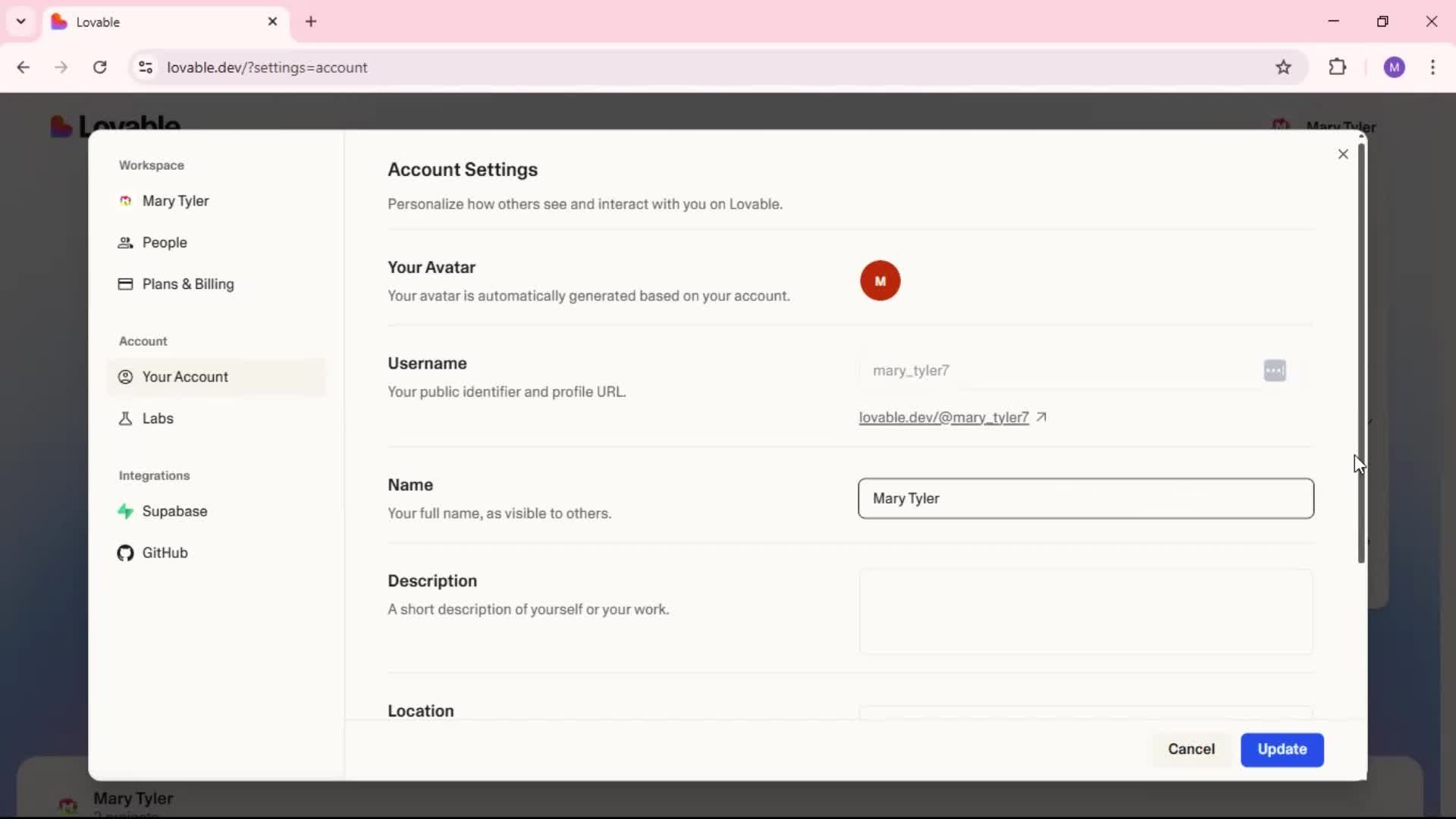Open GitHub integration settings
Image resolution: width=1456 pixels, height=819 pixels.
[216, 553]
